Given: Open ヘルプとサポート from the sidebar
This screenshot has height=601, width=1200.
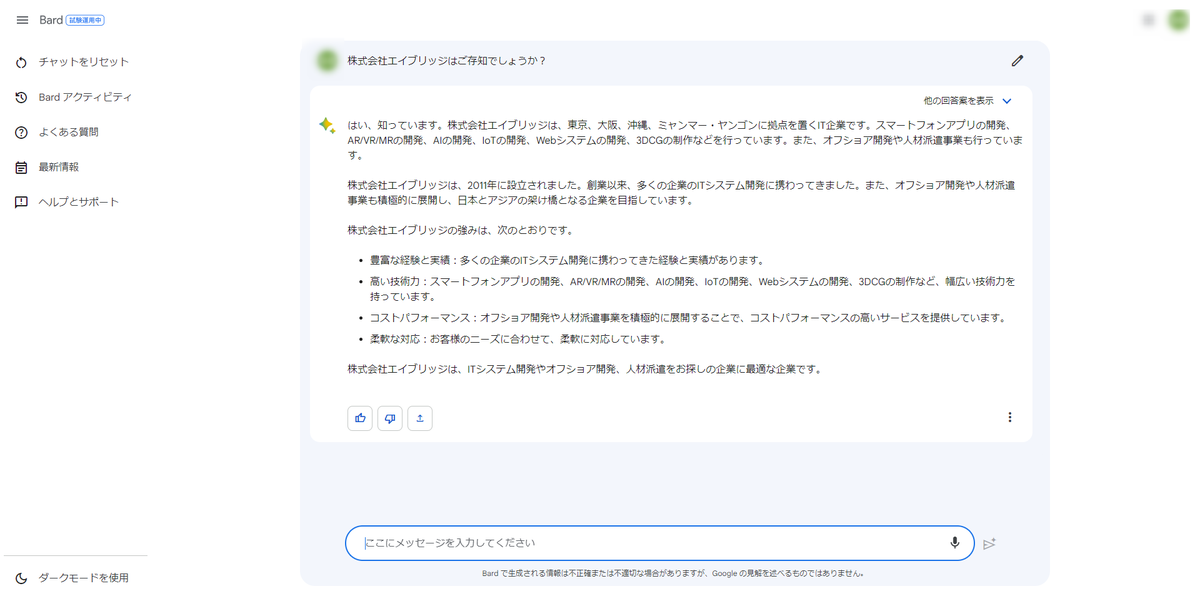Looking at the screenshot, I should (x=79, y=201).
